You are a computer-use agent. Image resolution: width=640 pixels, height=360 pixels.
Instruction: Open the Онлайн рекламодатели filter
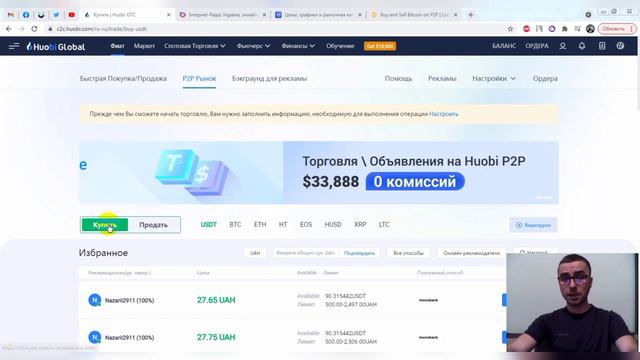471,253
